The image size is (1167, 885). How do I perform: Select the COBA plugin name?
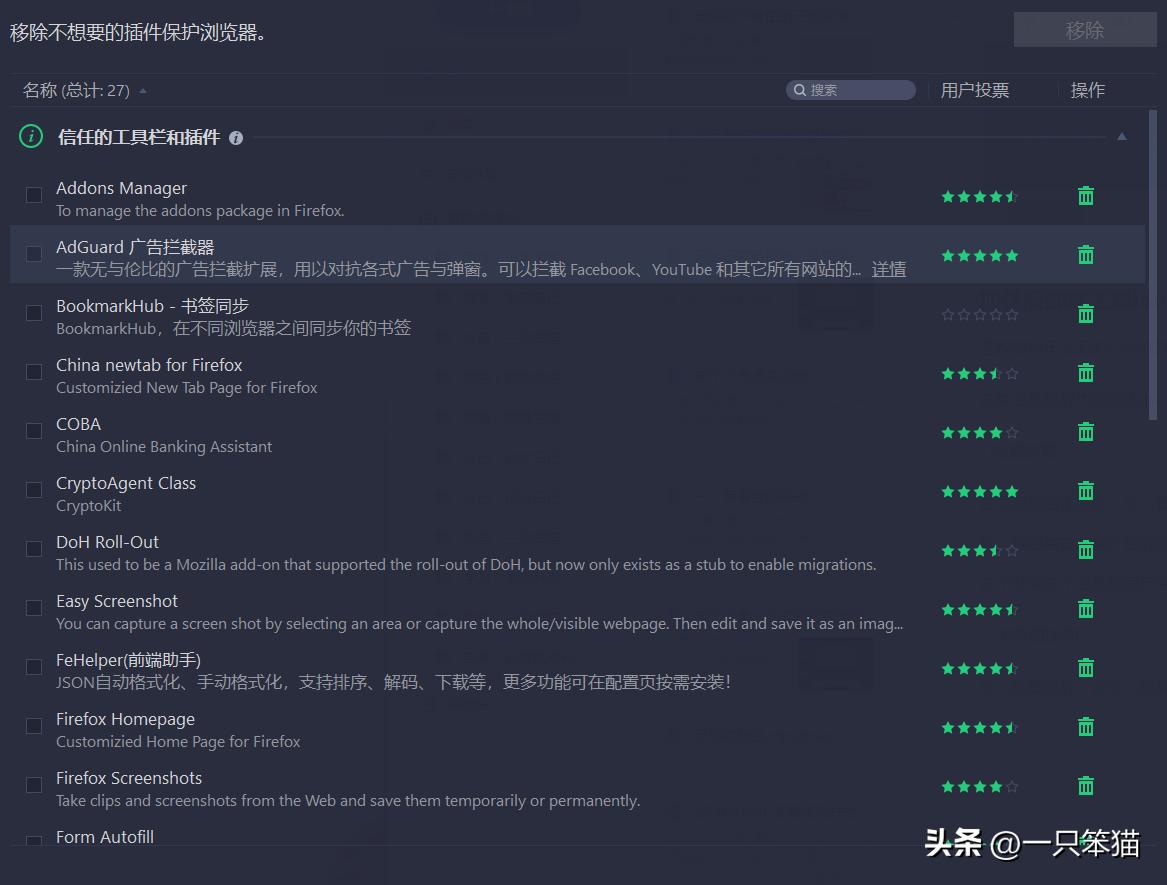[78, 424]
